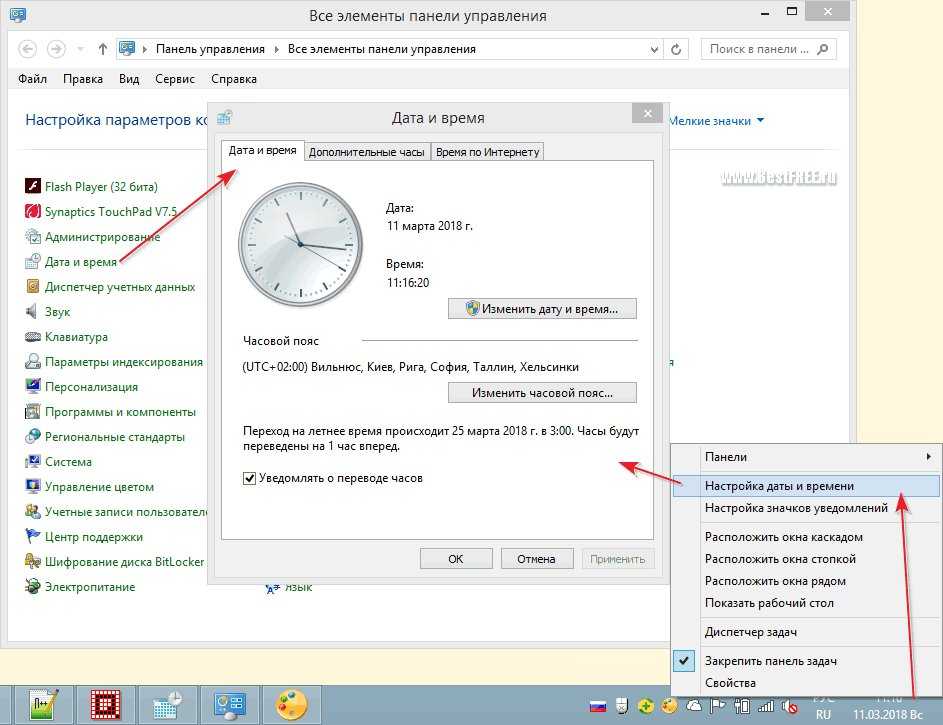This screenshot has width=943, height=725.
Task: Toggle Уведомлять о переводе часов checkbox
Action: 249,479
